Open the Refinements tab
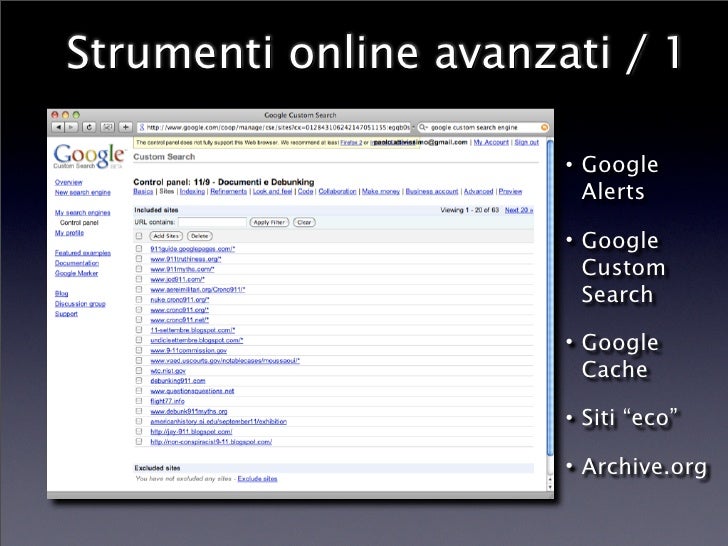 pyautogui.click(x=228, y=191)
